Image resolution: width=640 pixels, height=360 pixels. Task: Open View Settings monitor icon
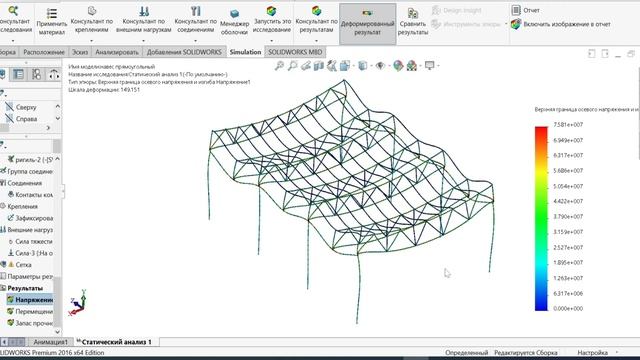pos(429,65)
